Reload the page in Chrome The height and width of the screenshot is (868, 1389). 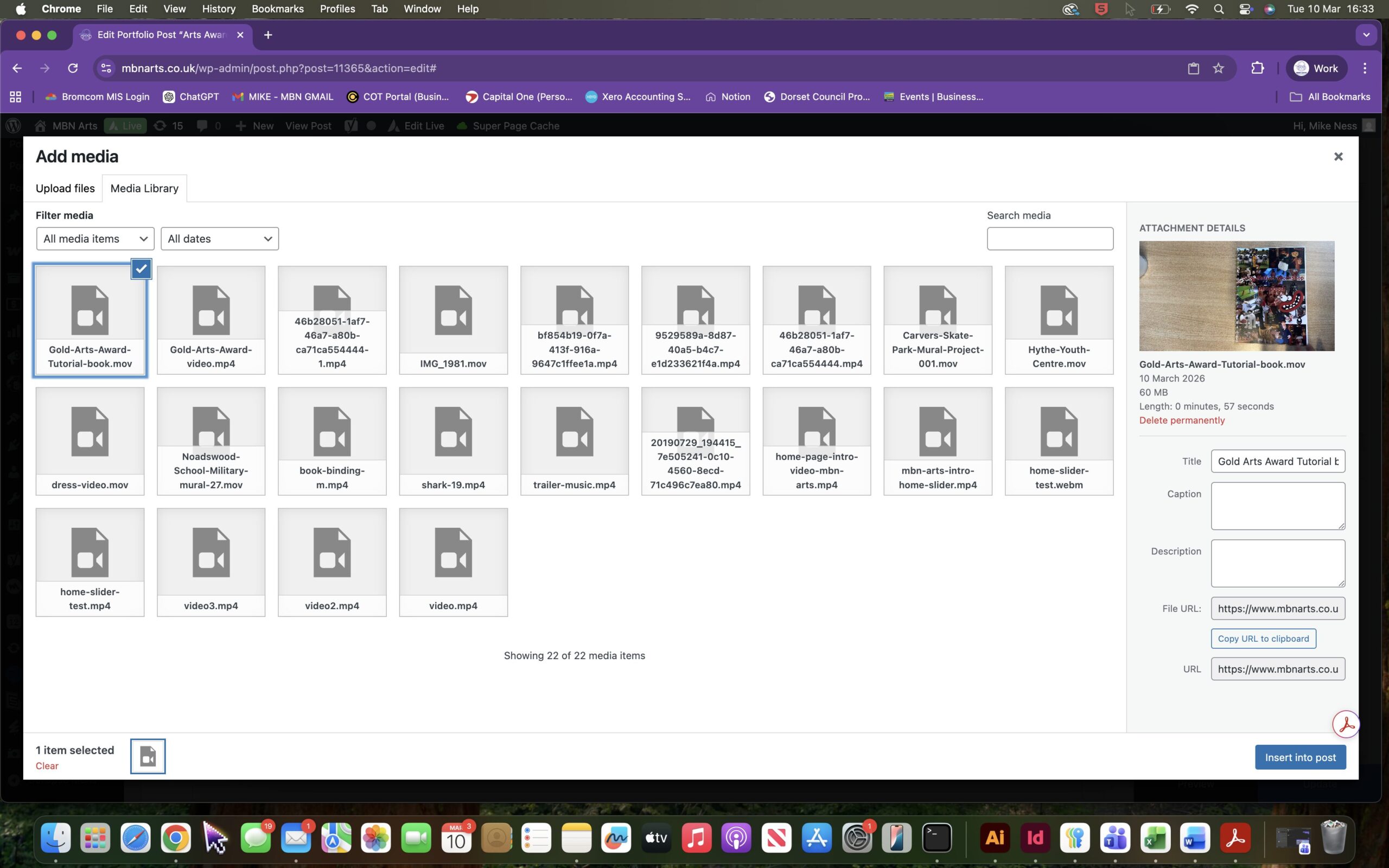coord(73,68)
